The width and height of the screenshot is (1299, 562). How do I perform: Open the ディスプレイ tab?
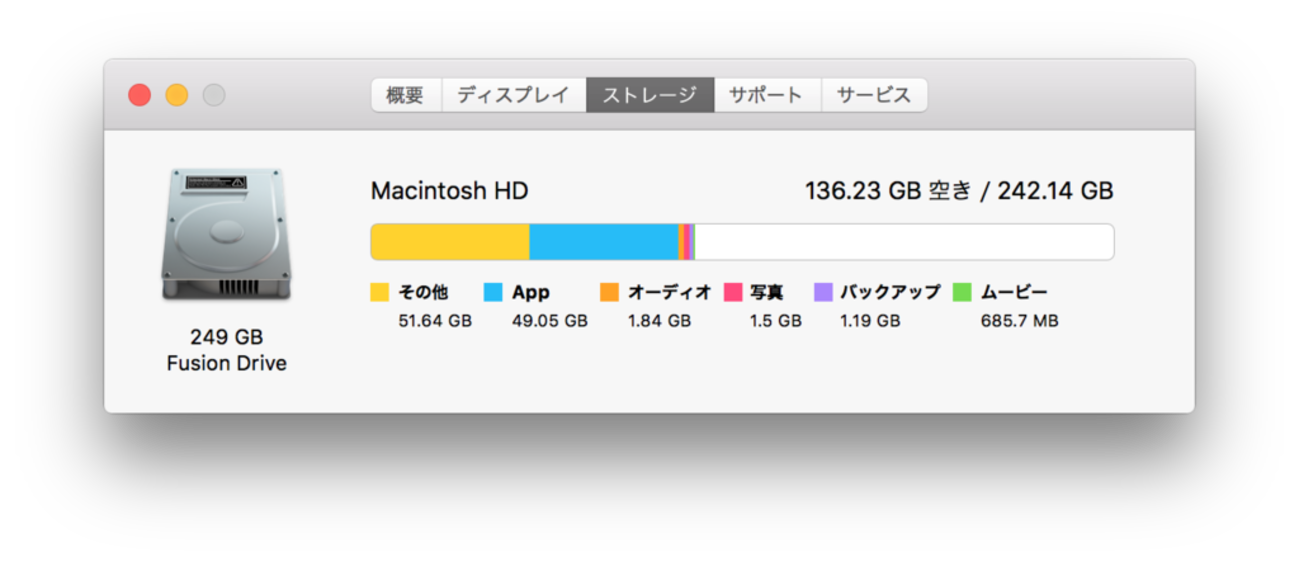click(x=513, y=95)
